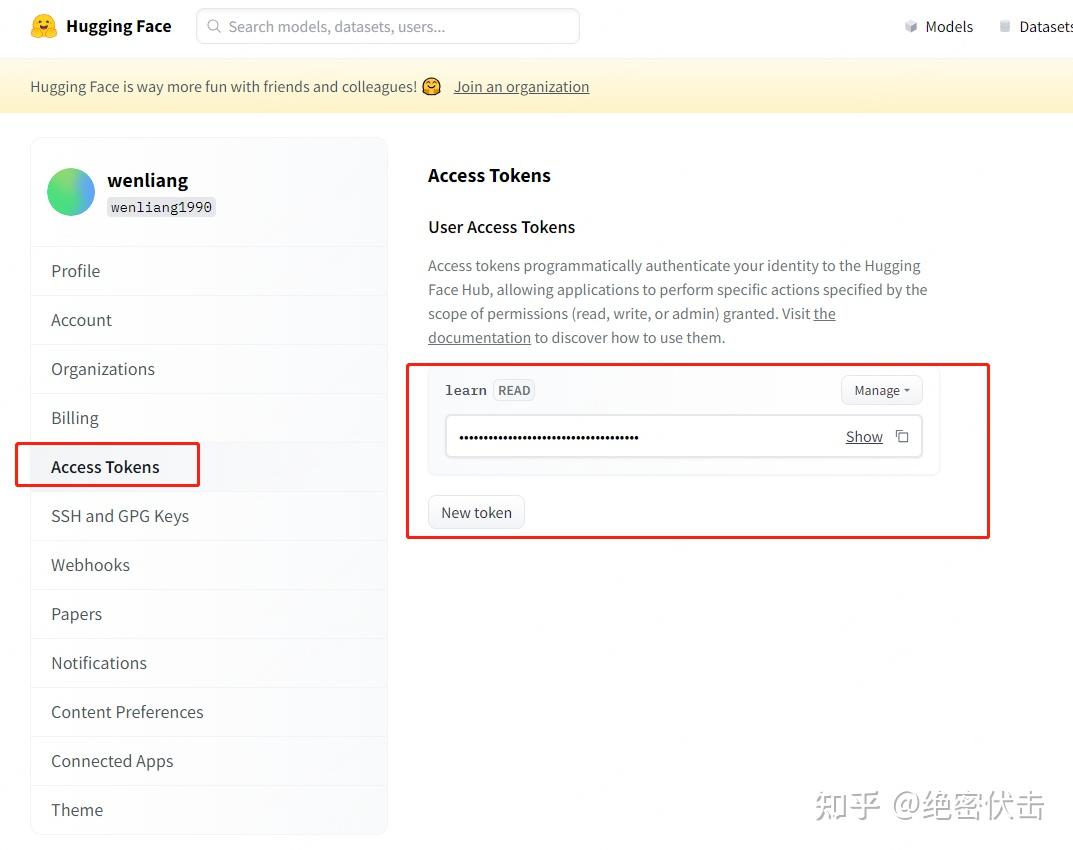Open Notifications settings

[x=99, y=663]
